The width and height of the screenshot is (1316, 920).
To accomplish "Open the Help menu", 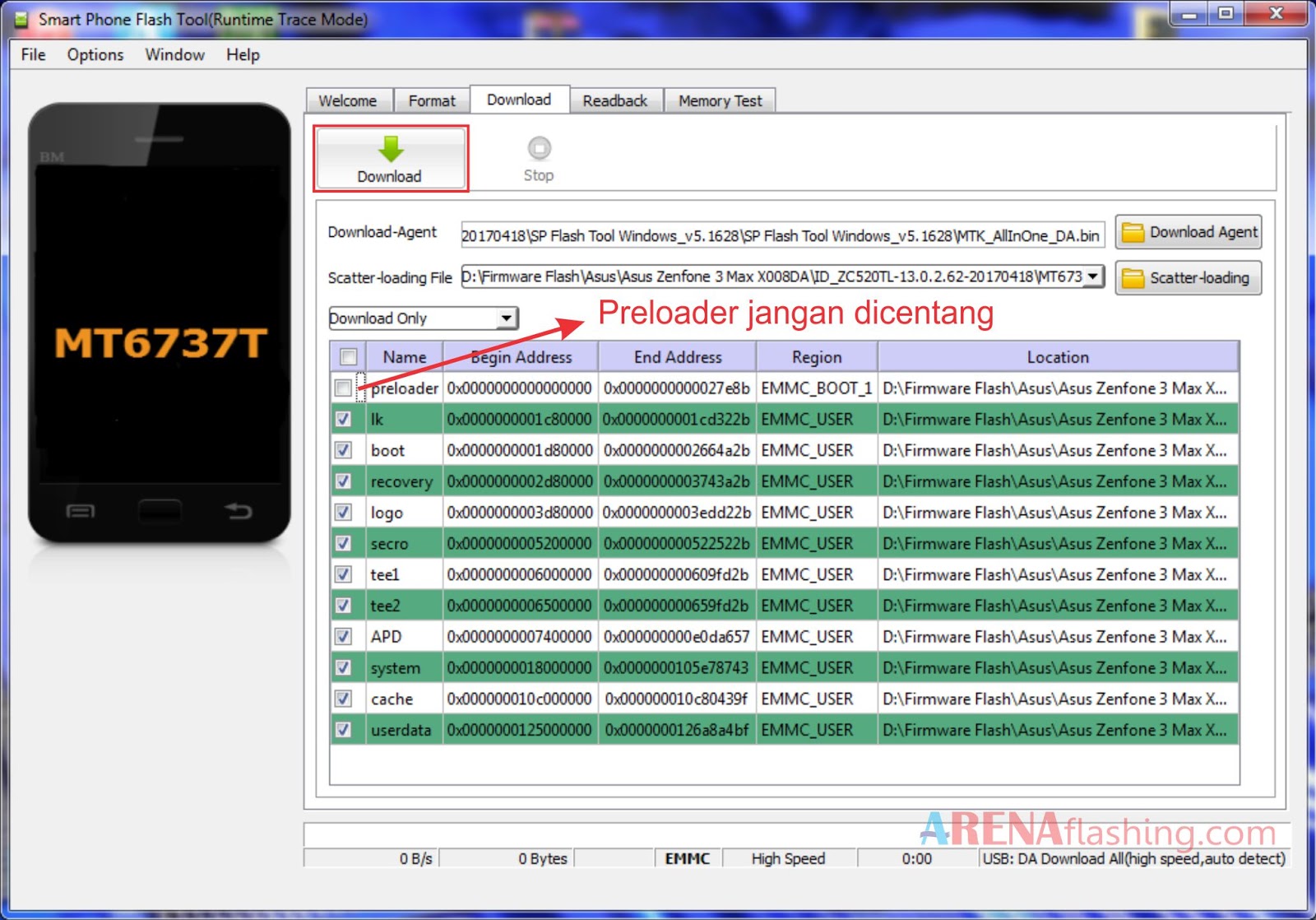I will tap(241, 54).
